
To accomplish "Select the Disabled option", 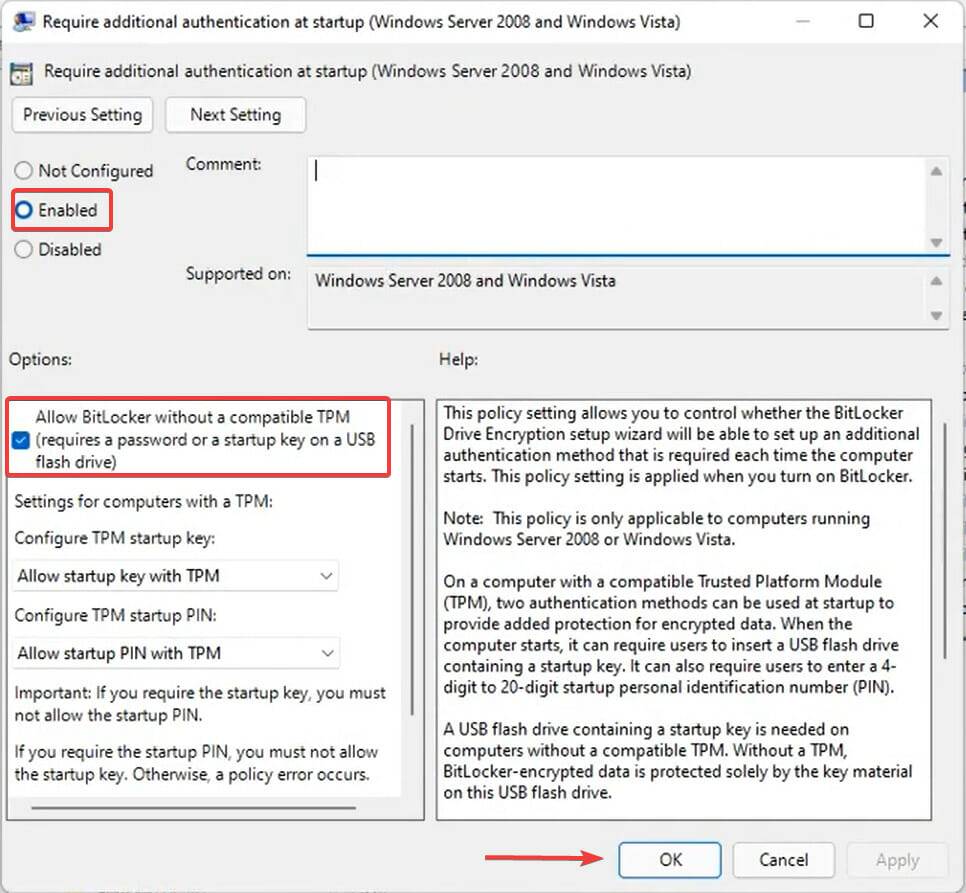I will click(23, 249).
